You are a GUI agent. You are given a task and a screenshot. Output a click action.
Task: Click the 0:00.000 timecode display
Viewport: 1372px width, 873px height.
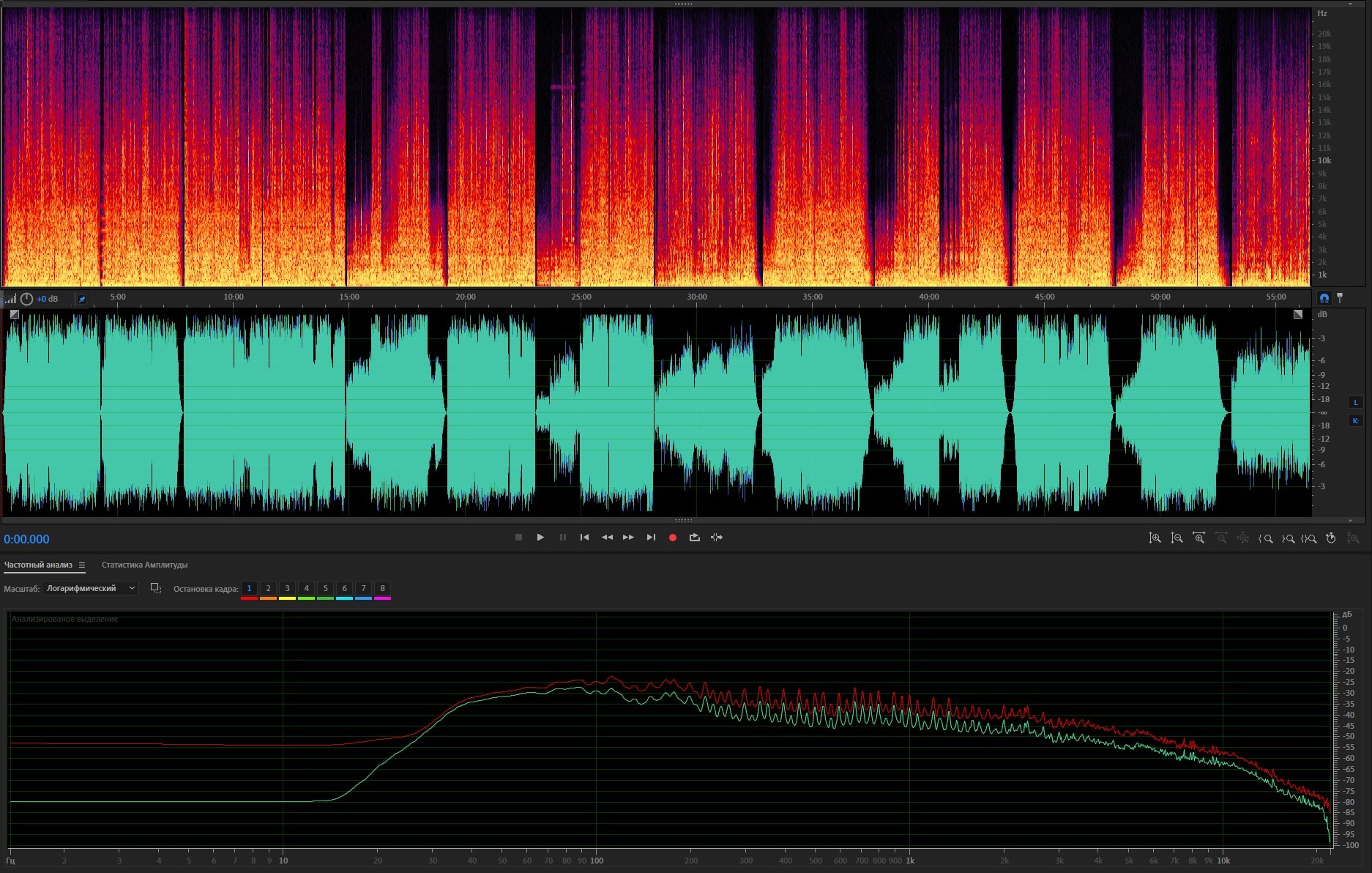pyautogui.click(x=27, y=539)
